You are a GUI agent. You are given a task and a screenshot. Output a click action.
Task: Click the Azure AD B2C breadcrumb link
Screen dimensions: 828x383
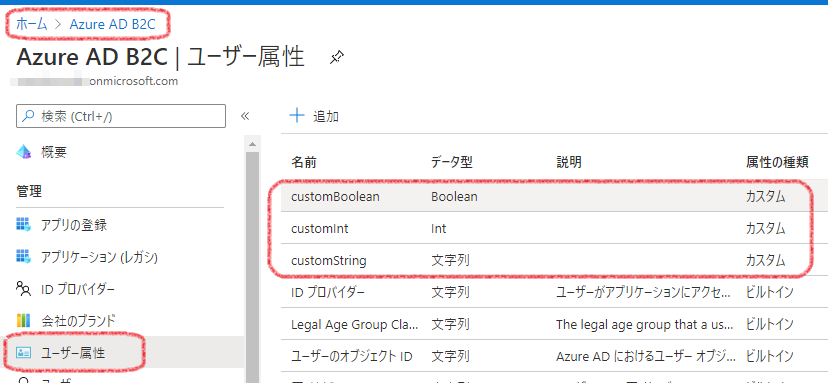(x=112, y=24)
